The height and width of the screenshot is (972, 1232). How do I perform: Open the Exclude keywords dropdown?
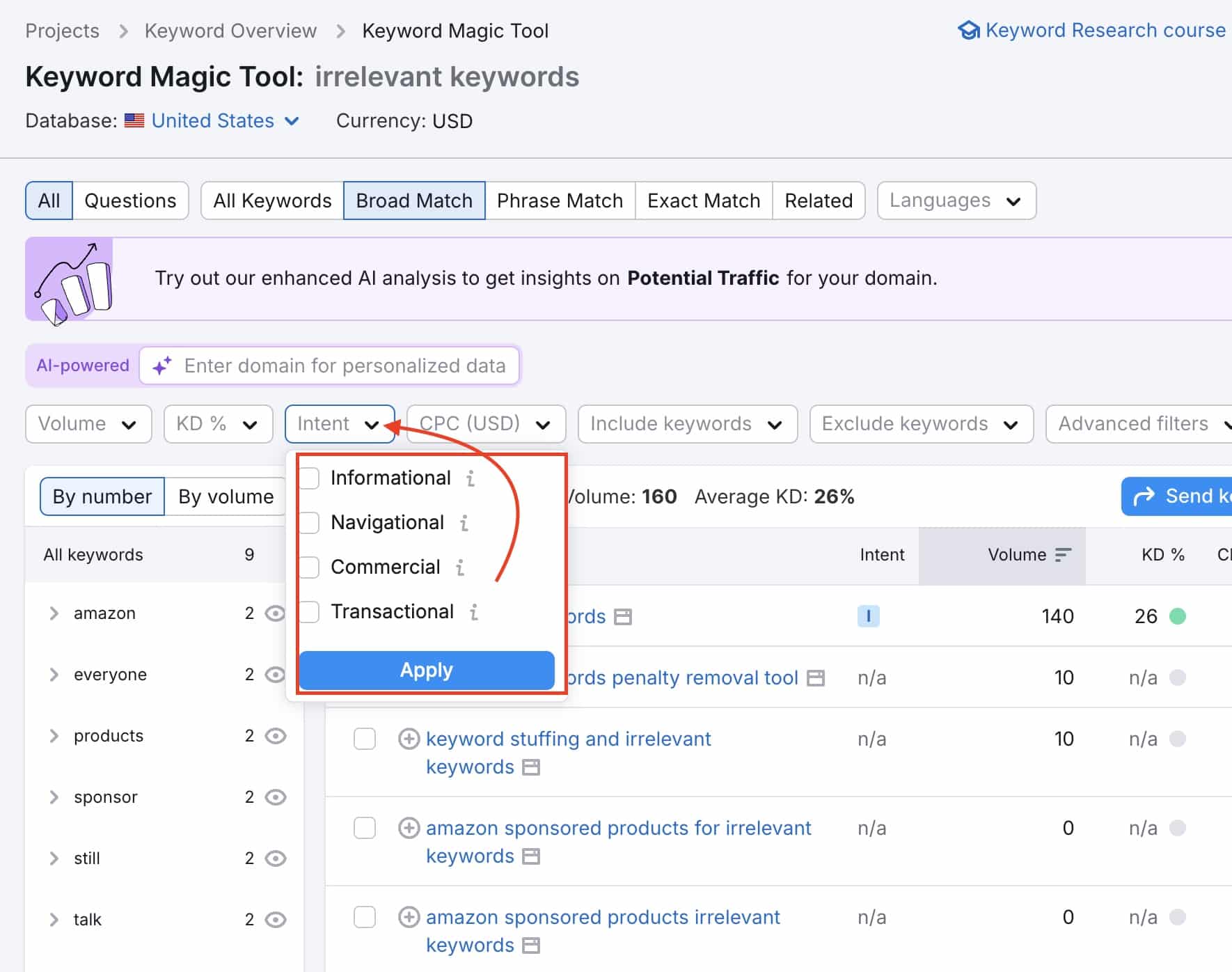(x=921, y=424)
